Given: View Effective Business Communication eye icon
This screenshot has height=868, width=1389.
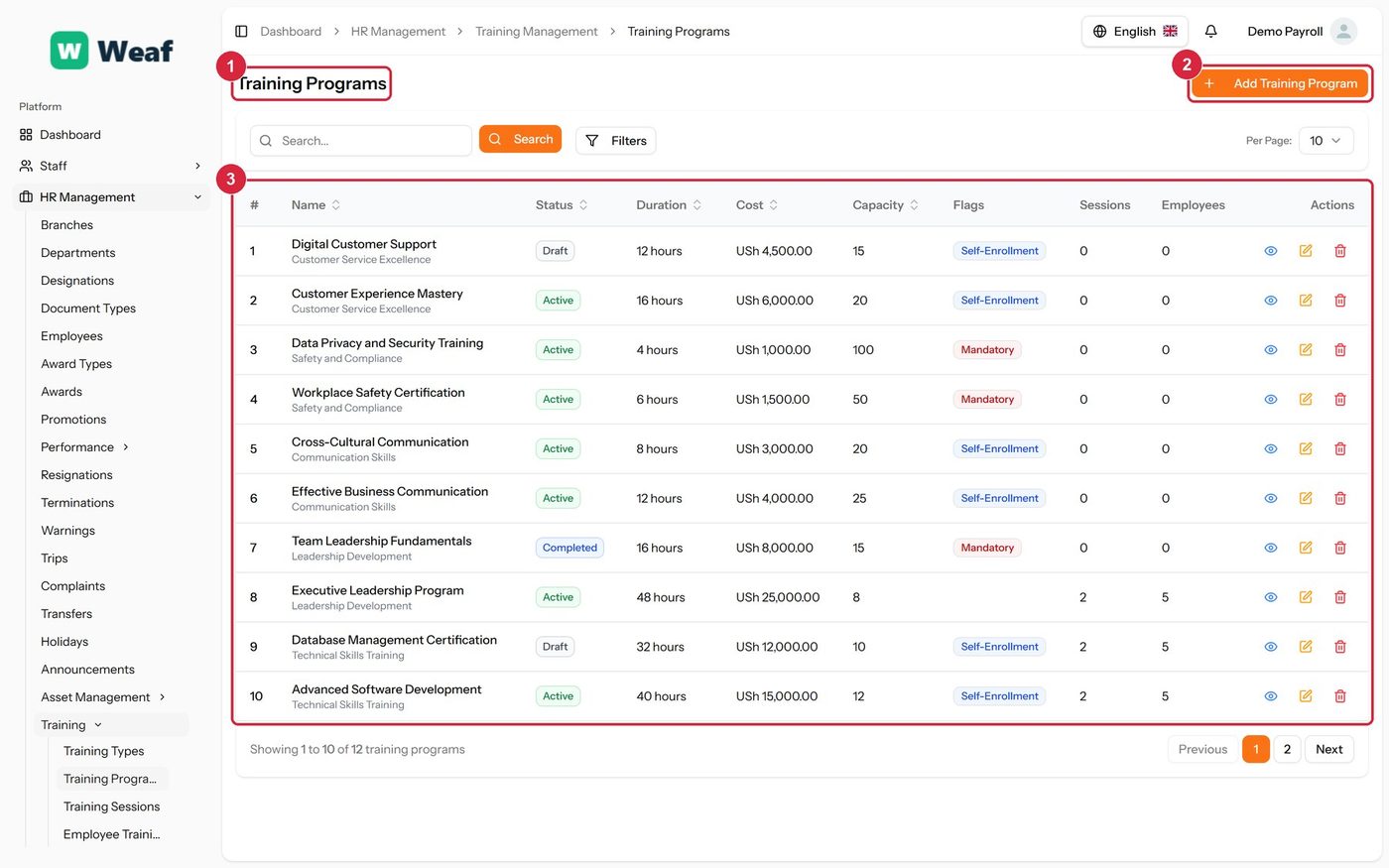Looking at the screenshot, I should pyautogui.click(x=1271, y=498).
